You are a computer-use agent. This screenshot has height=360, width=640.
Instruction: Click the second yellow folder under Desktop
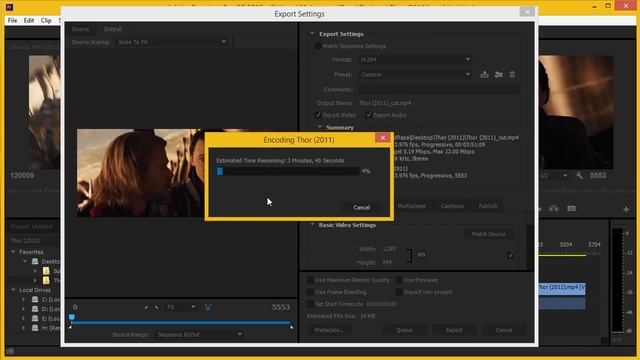pos(46,280)
